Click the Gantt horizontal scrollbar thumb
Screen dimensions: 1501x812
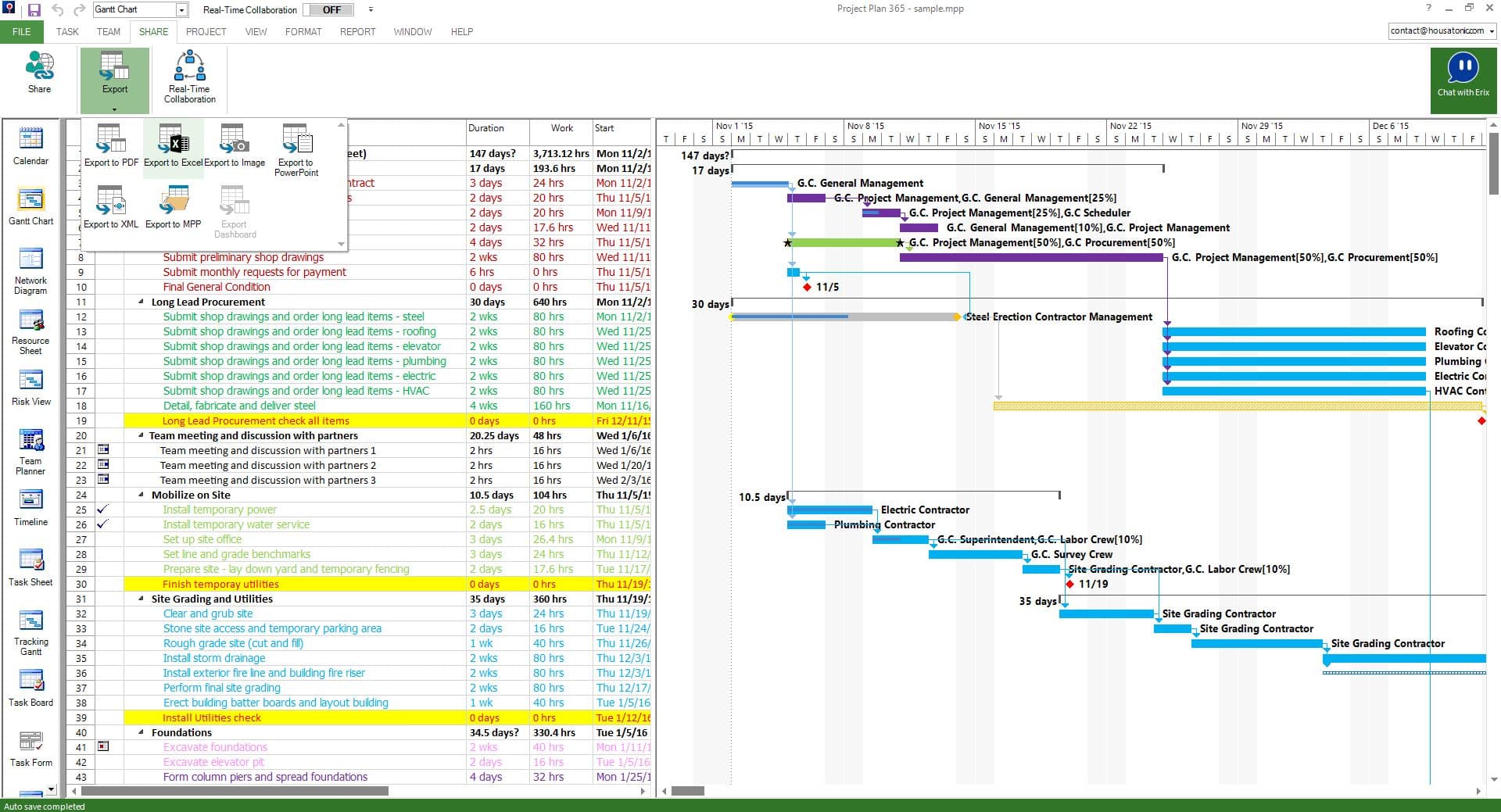tap(688, 791)
